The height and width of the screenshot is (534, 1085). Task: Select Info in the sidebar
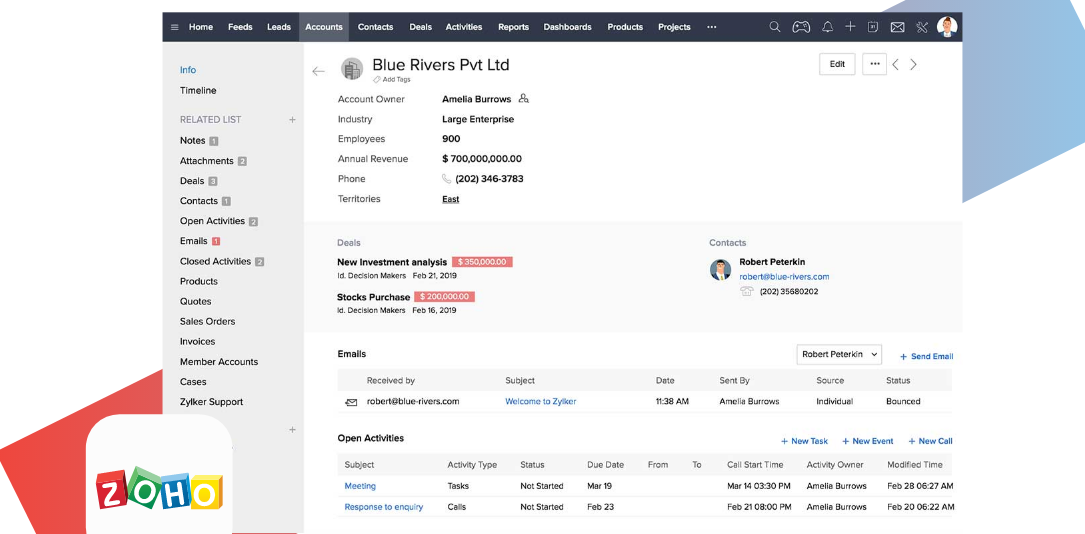[188, 70]
